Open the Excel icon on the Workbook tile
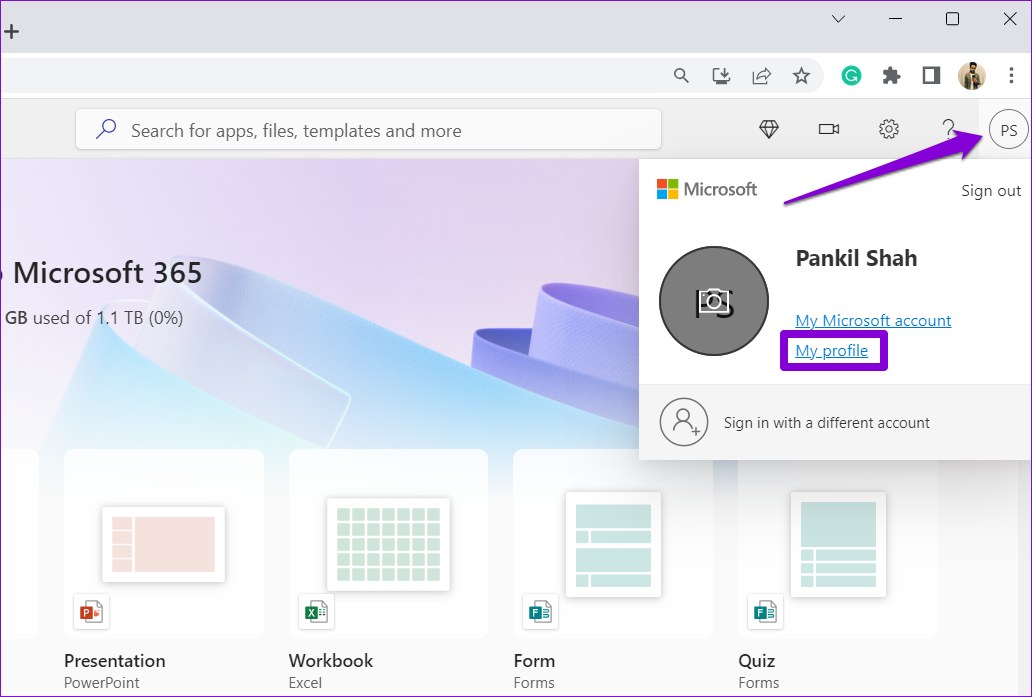Viewport: 1032px width, 697px height. [316, 611]
